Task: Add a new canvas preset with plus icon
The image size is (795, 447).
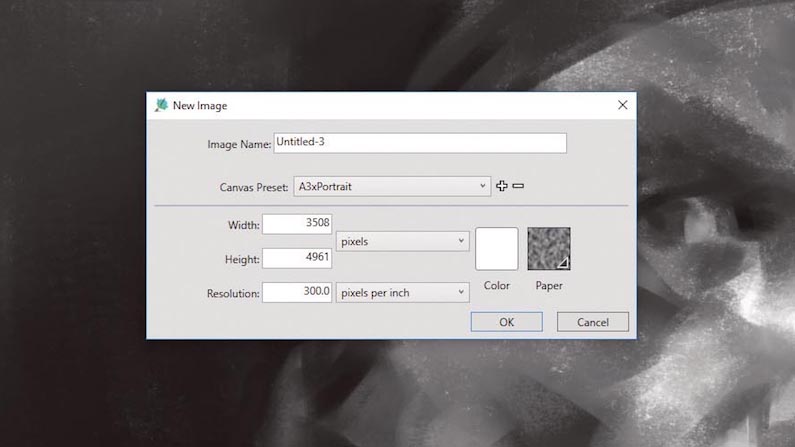Action: [501, 186]
